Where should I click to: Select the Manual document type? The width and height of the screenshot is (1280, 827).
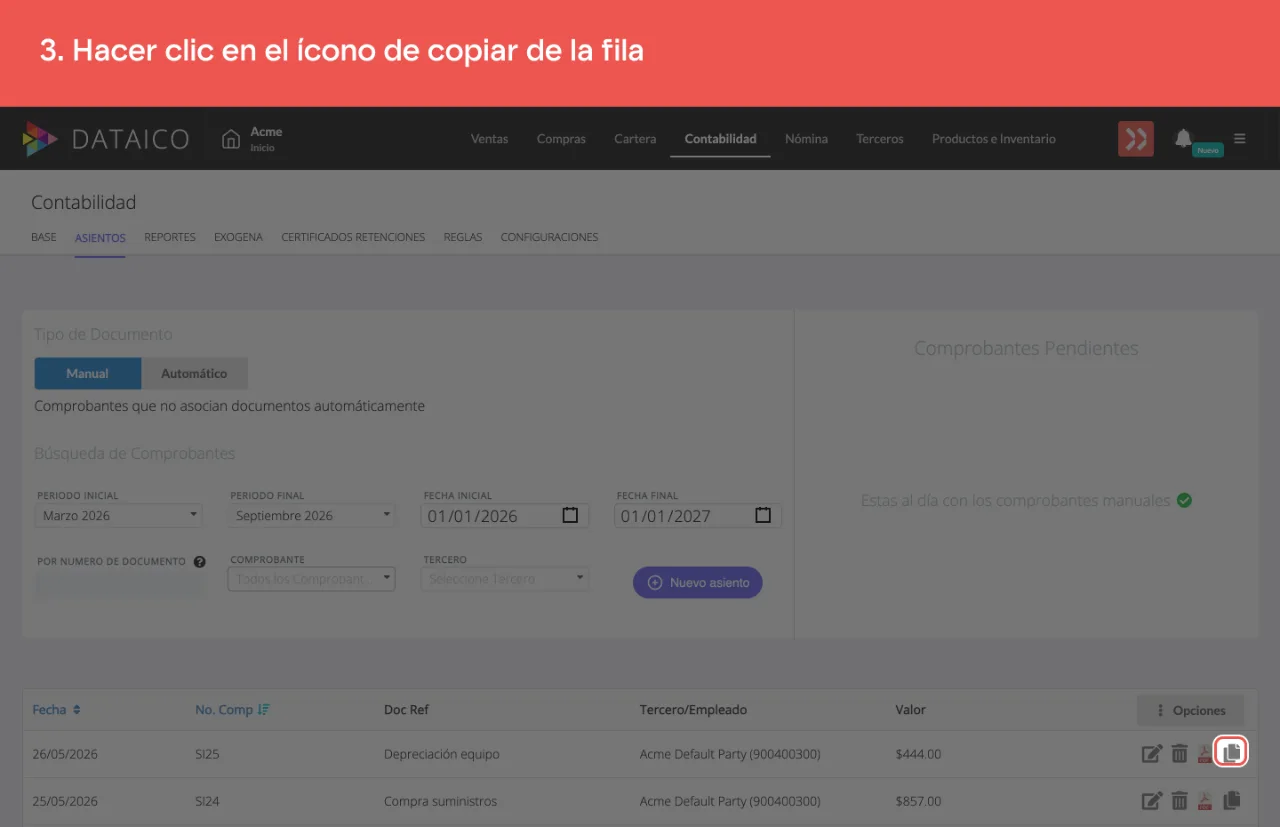[x=88, y=373]
